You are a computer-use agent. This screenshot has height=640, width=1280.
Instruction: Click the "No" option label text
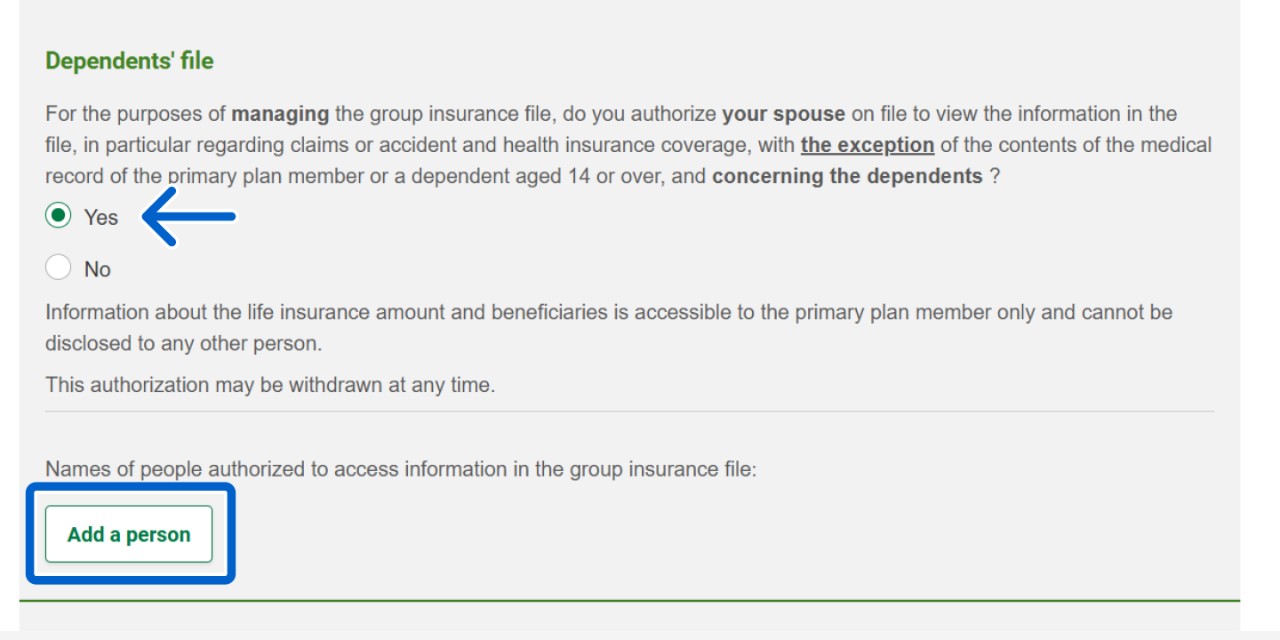[98, 269]
